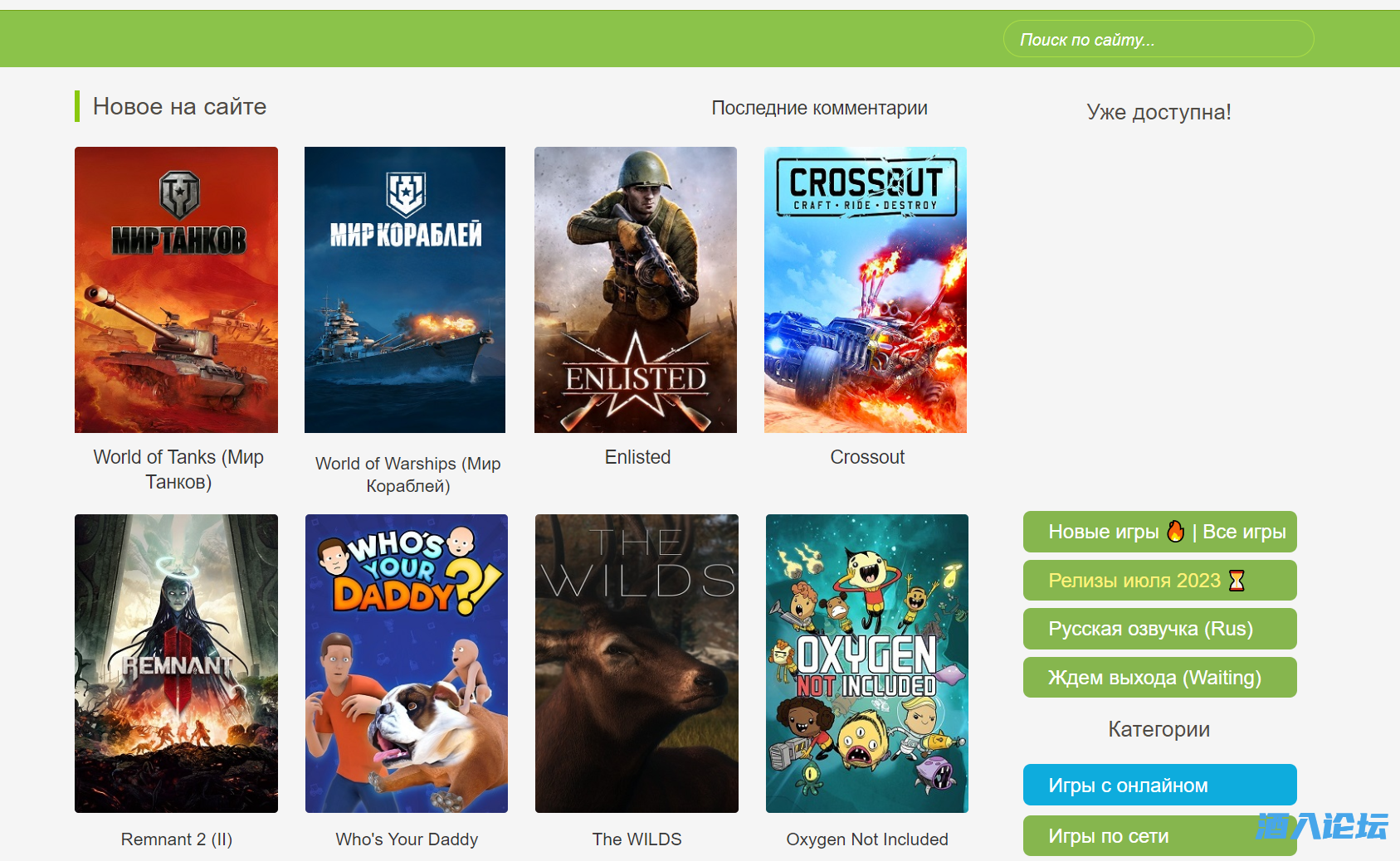
Task: Open Релизы июля 2023 button
Action: (x=1160, y=580)
